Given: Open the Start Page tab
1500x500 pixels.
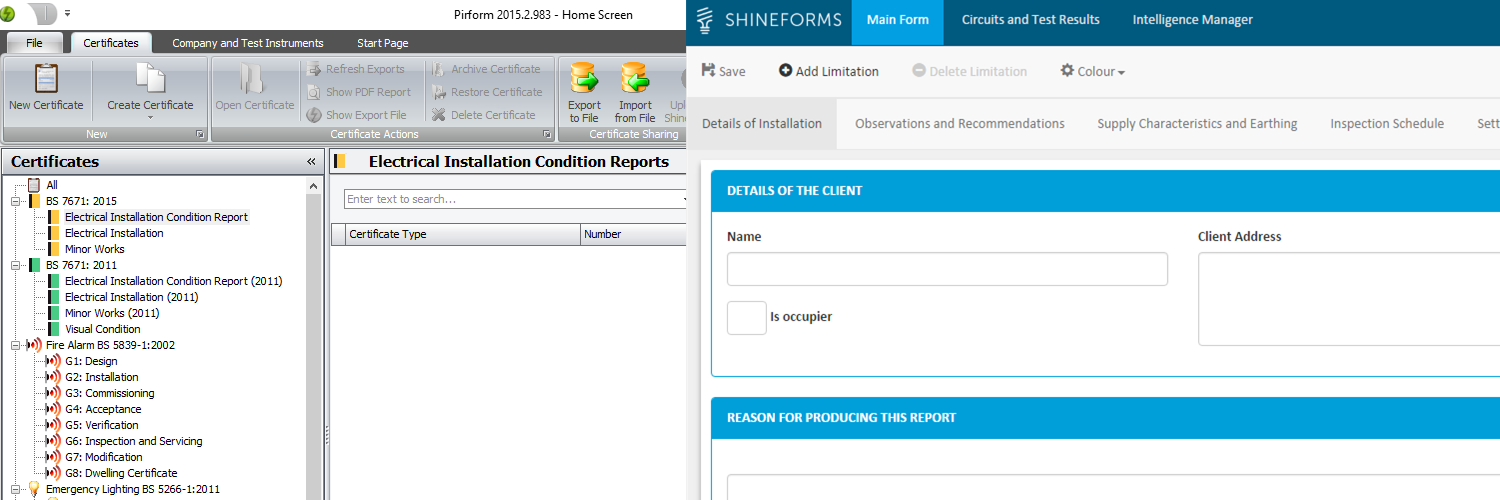Looking at the screenshot, I should (x=383, y=43).
